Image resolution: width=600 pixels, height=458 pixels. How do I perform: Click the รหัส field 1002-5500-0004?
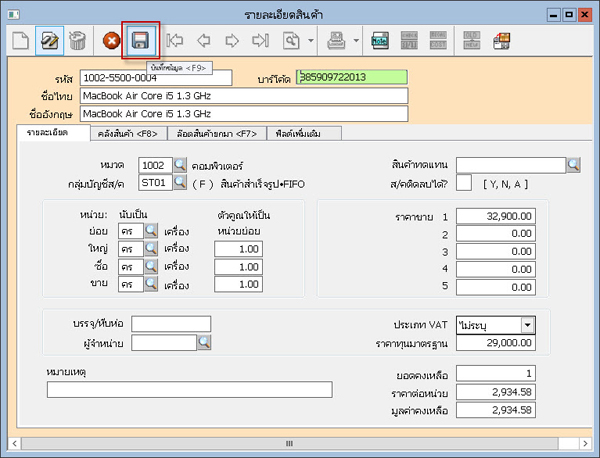[x=156, y=78]
